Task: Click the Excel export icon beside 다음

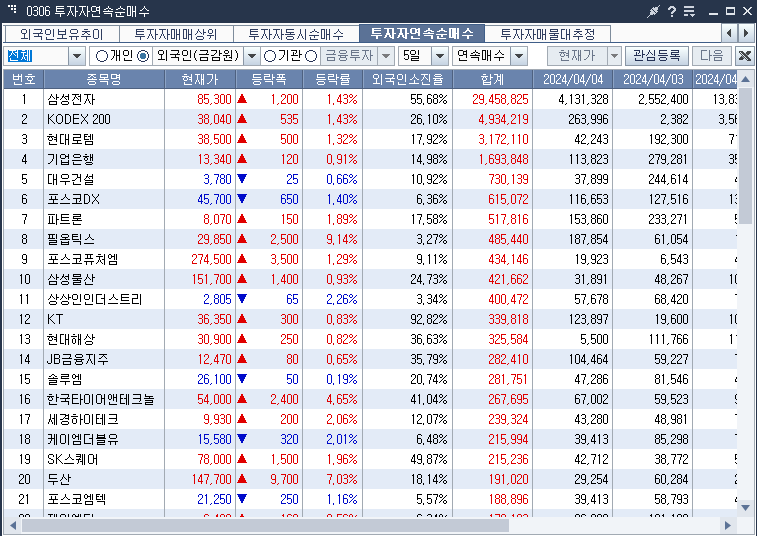Action: point(744,56)
